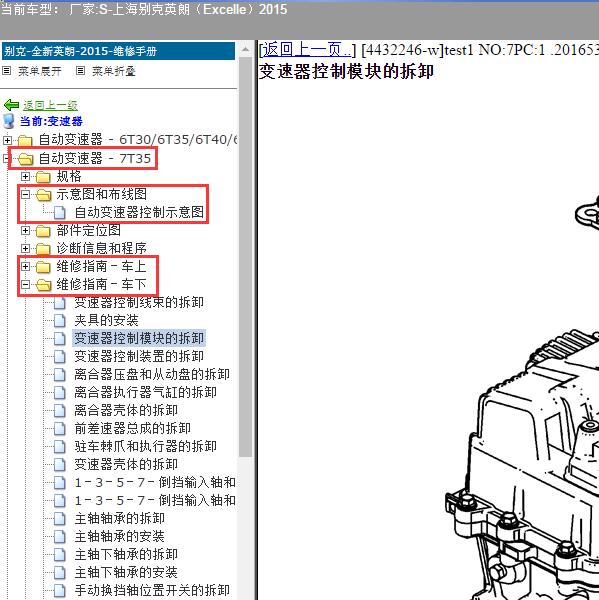Click the 部件定位图 folder icon

(x=43, y=230)
